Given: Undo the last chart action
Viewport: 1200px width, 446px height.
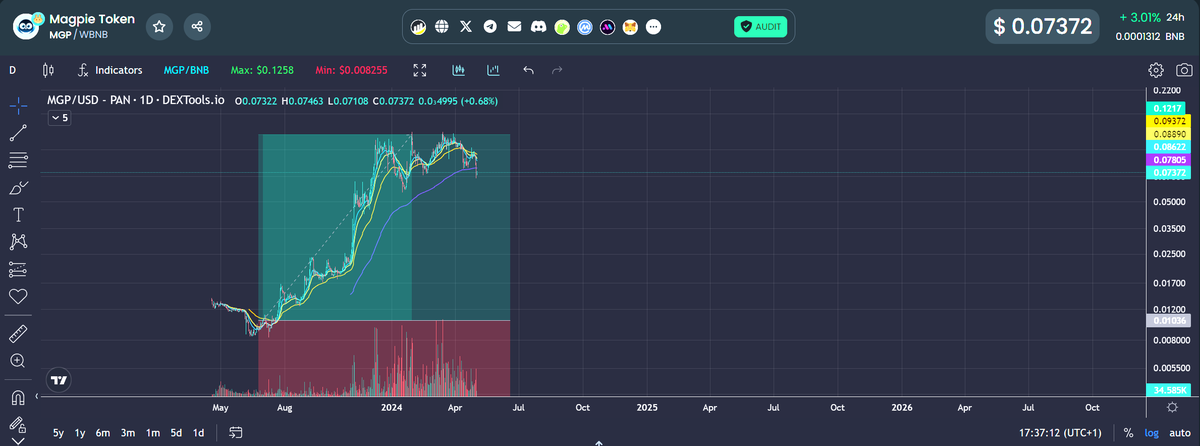Looking at the screenshot, I should (528, 70).
